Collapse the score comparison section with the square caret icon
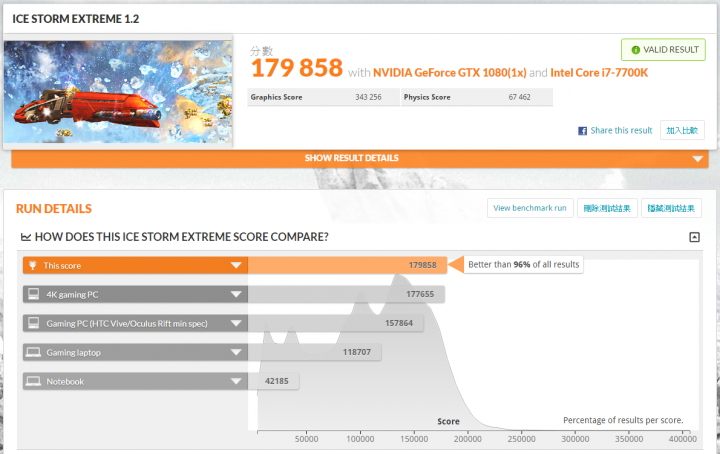The height and width of the screenshot is (454, 720). [x=694, y=237]
